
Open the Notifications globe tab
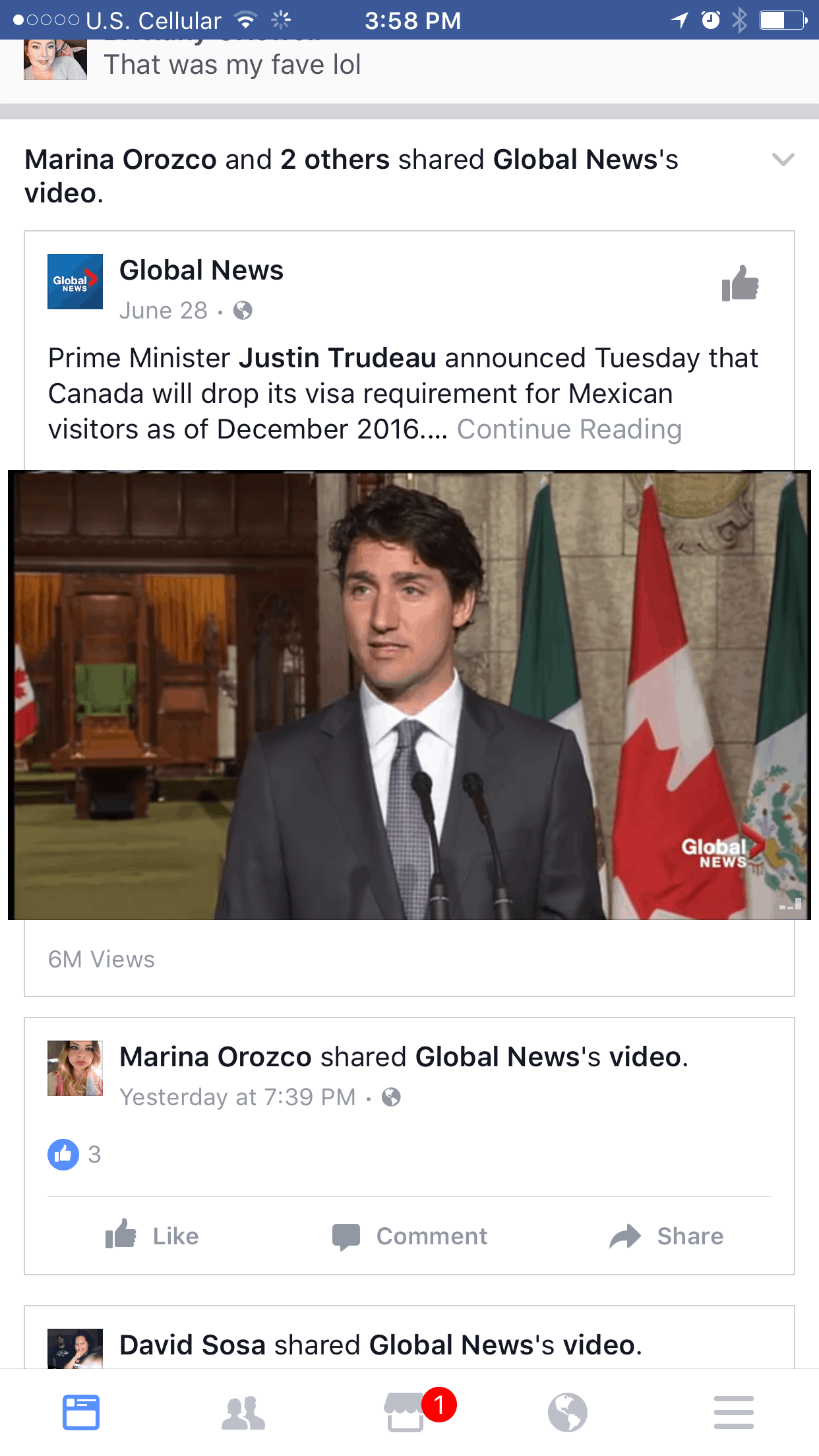(567, 1412)
